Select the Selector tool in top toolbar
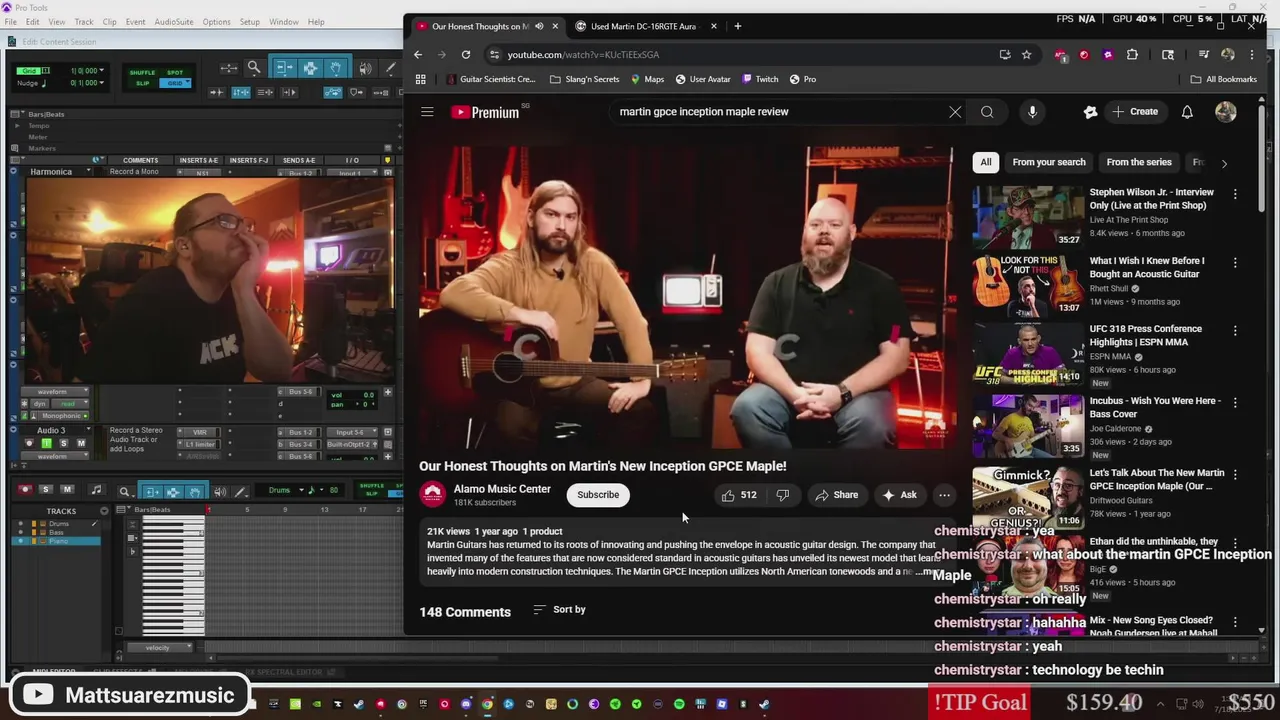The image size is (1280, 720). click(x=310, y=68)
